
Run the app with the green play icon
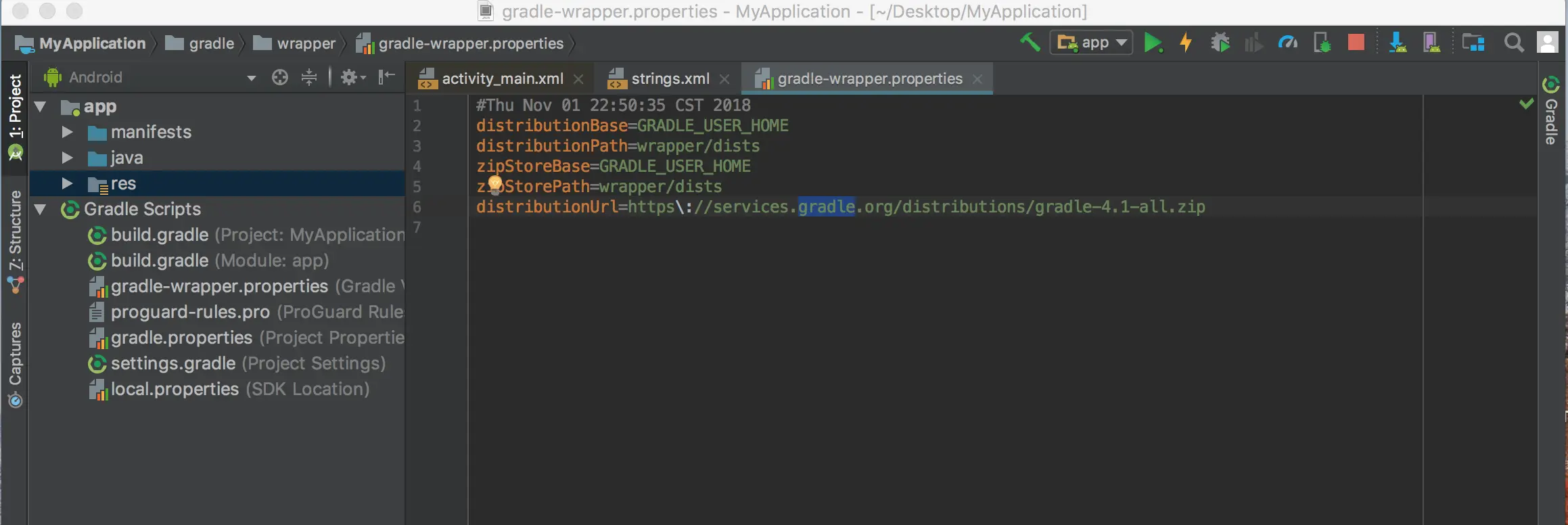point(1153,43)
